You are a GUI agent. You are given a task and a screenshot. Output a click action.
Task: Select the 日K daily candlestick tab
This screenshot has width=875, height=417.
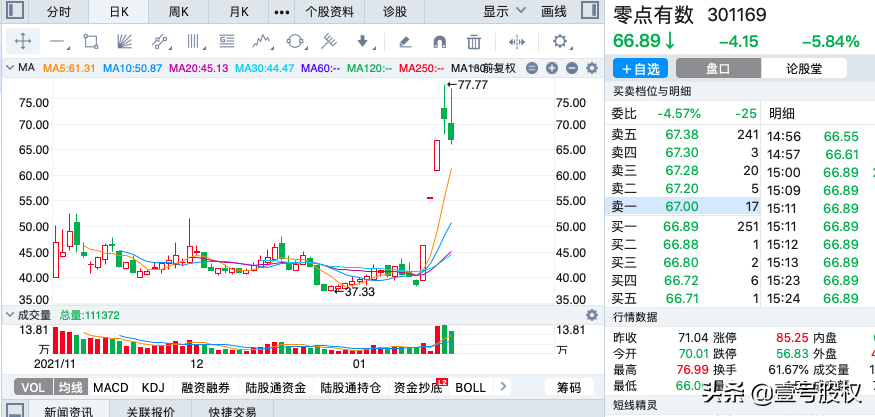[x=119, y=11]
